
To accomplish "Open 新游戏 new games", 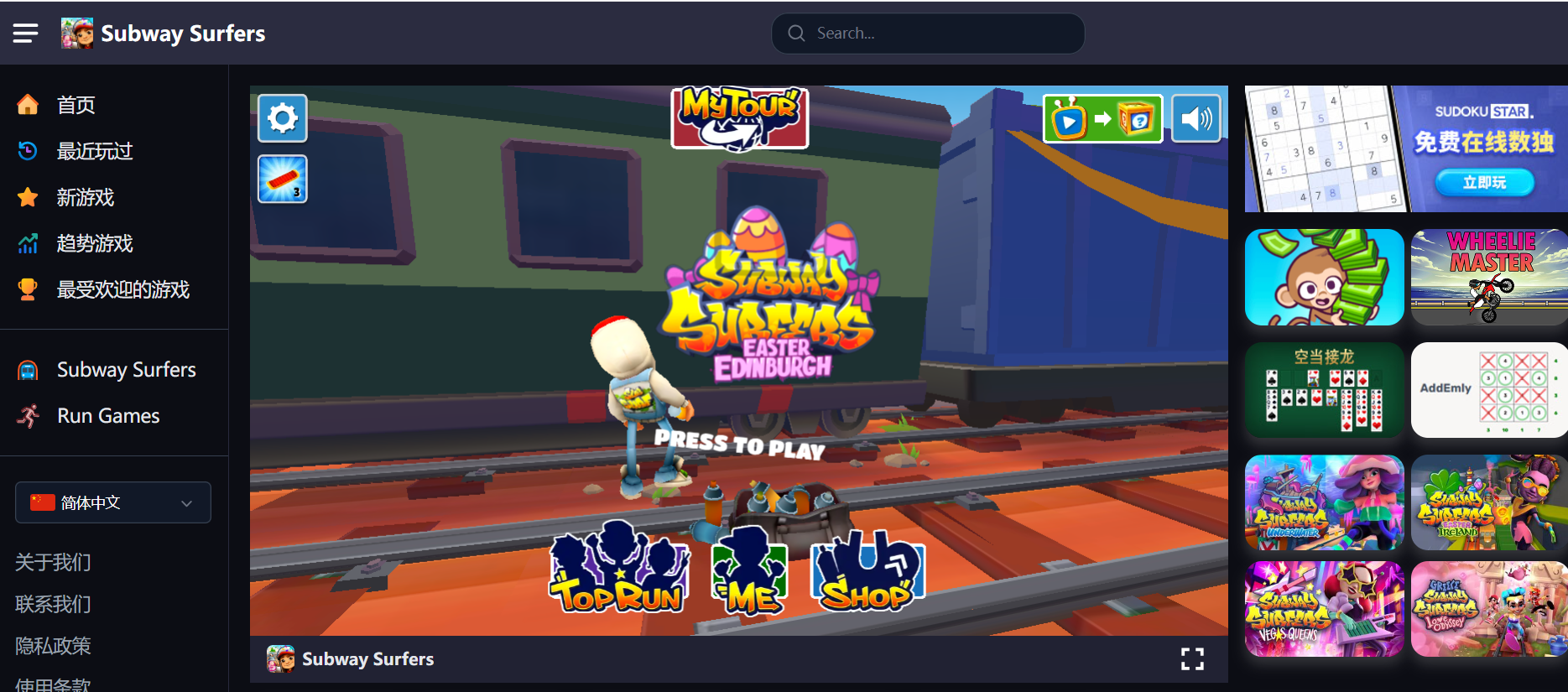I will tap(86, 197).
